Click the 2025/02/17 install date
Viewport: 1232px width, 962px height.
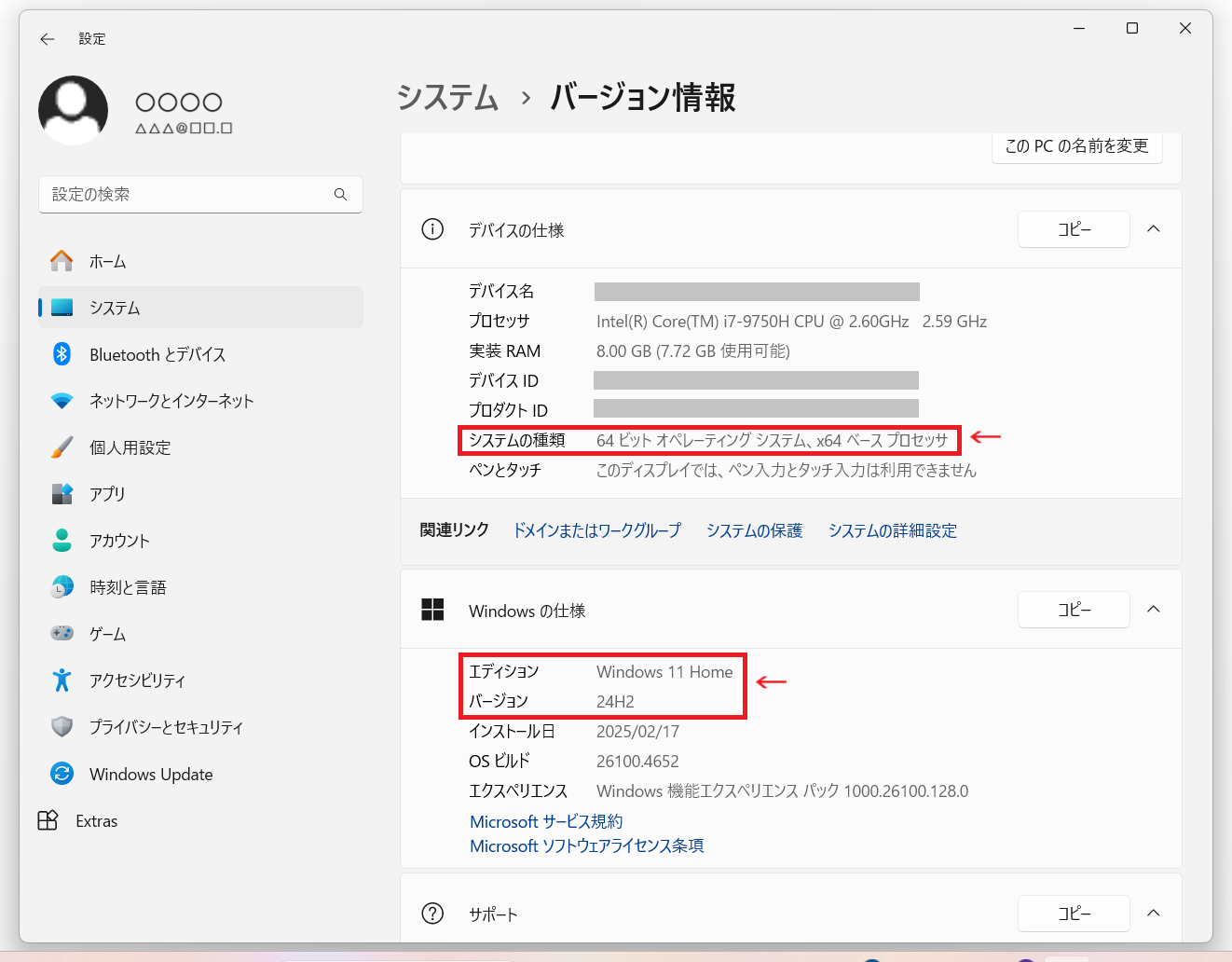(x=637, y=732)
